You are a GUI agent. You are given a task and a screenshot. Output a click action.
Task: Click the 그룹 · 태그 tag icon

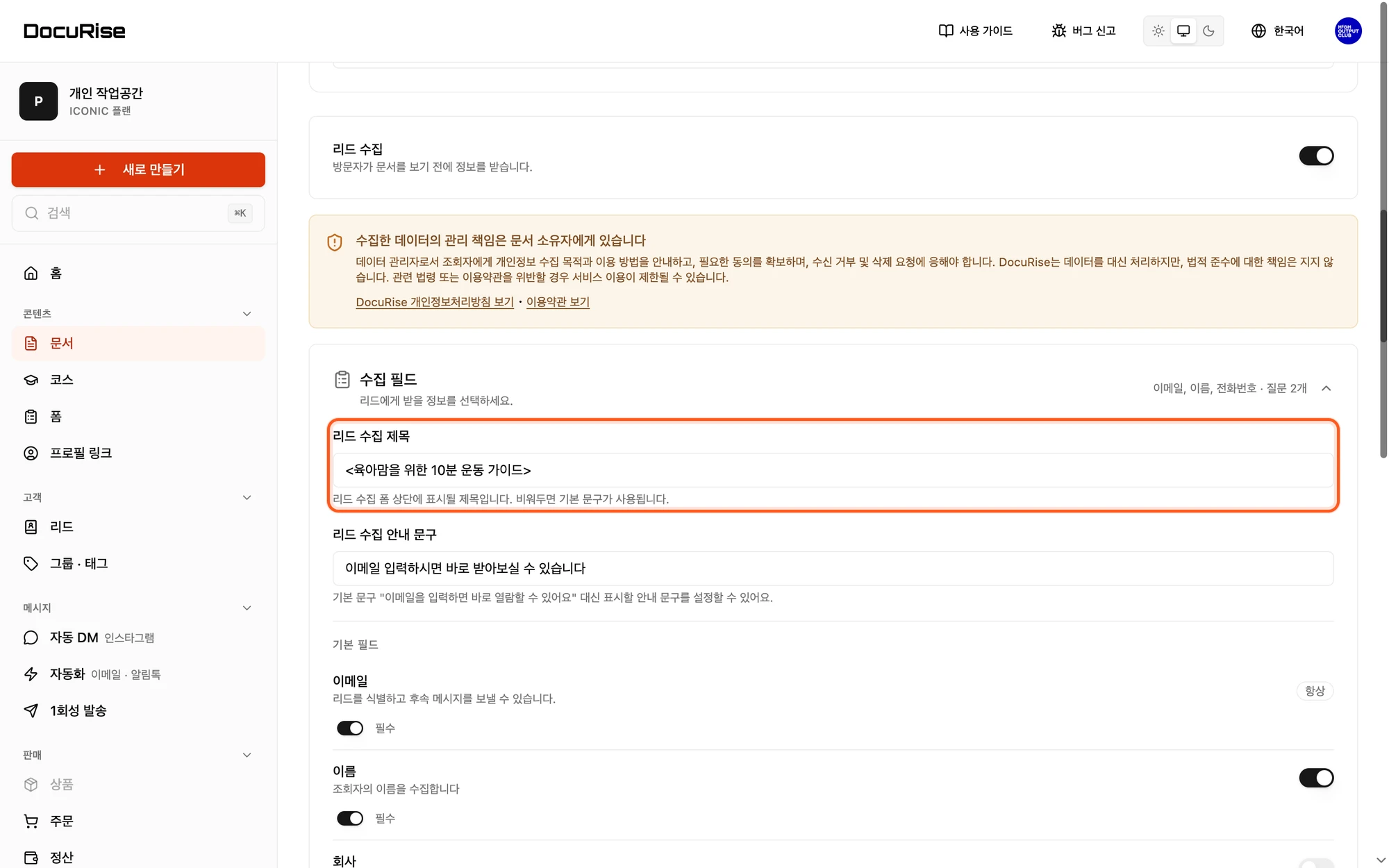click(31, 563)
